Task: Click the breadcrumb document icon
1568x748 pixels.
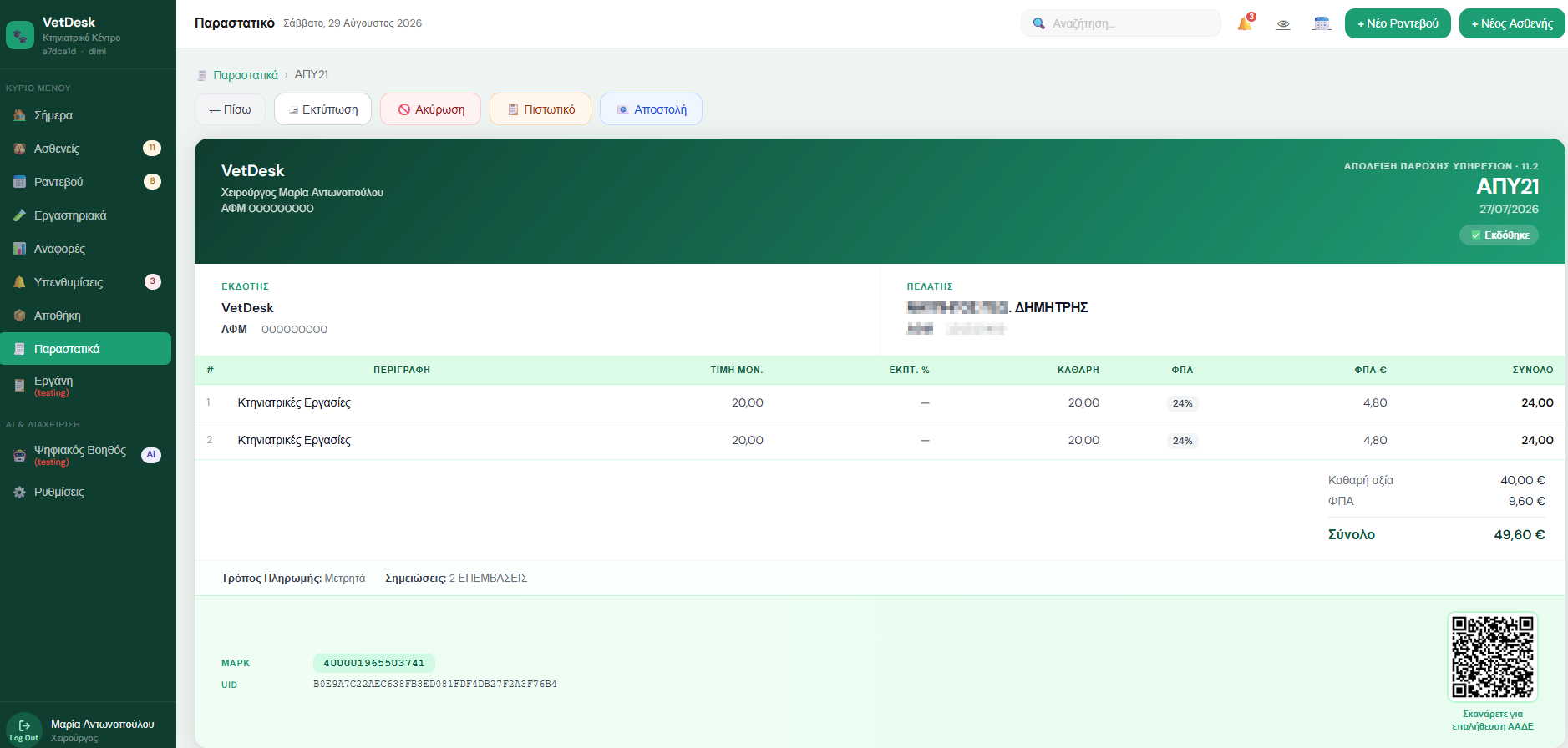Action: tap(201, 75)
